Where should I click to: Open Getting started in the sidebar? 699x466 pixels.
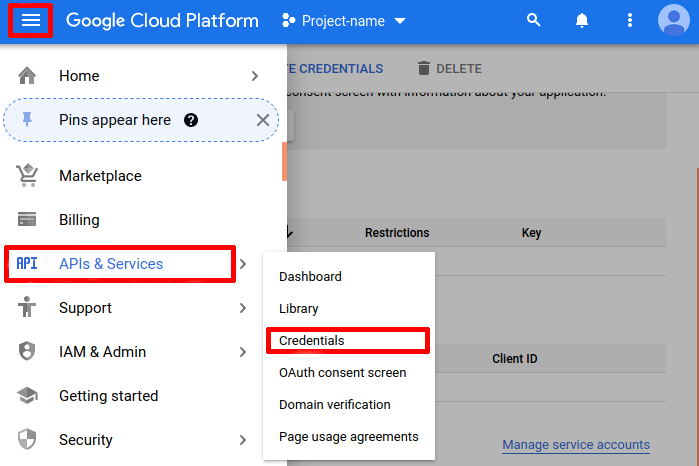point(108,396)
